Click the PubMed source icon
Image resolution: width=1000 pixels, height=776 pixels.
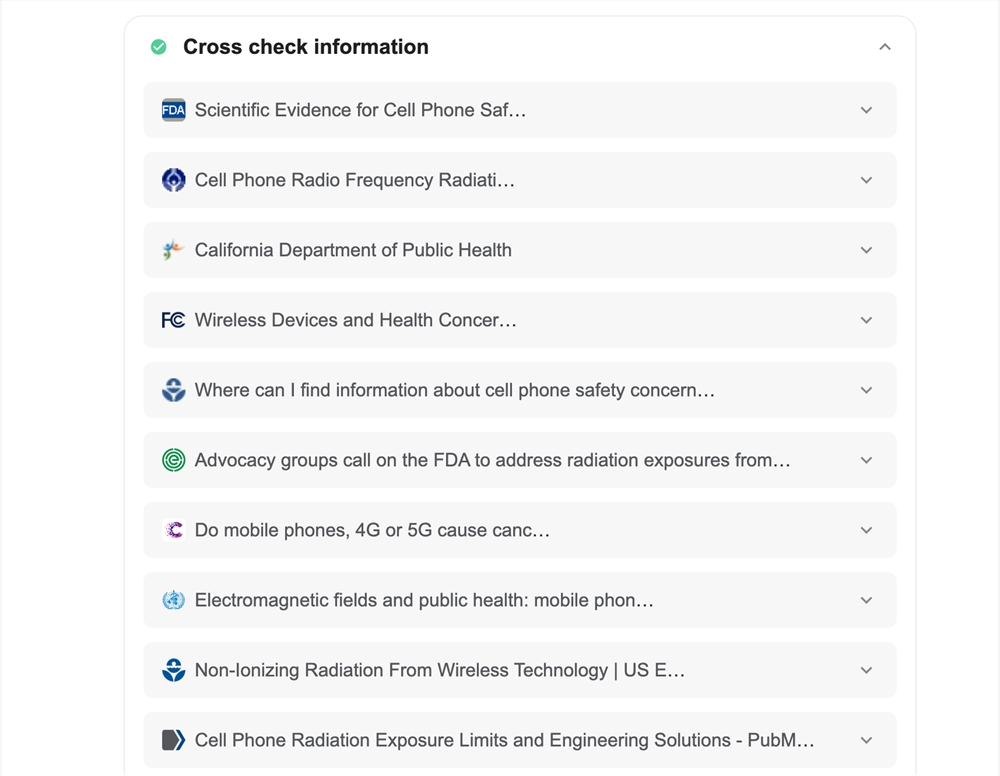[173, 740]
